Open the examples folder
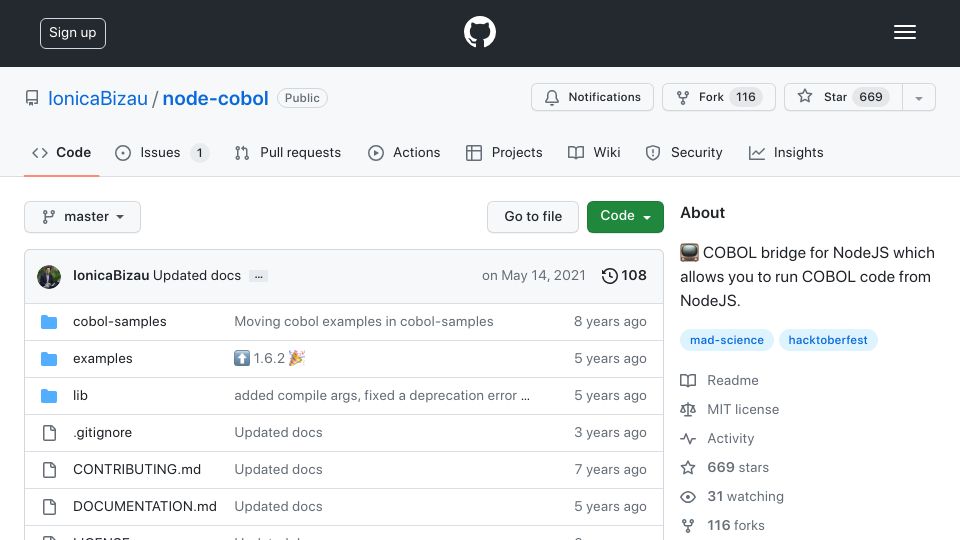Screen dimensions: 960x540 pos(102,358)
